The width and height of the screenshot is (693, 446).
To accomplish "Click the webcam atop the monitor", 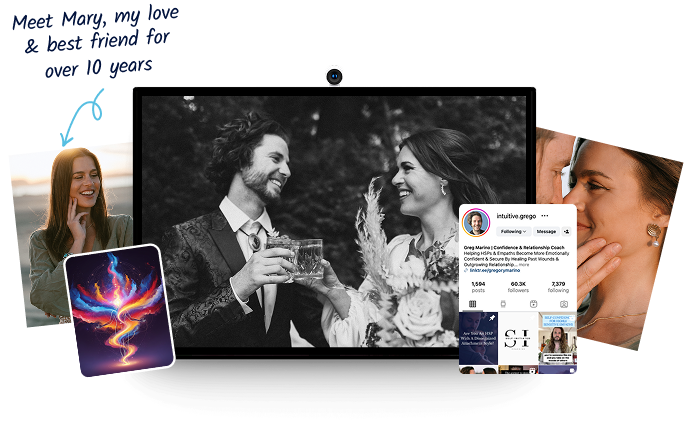I will [x=334, y=75].
